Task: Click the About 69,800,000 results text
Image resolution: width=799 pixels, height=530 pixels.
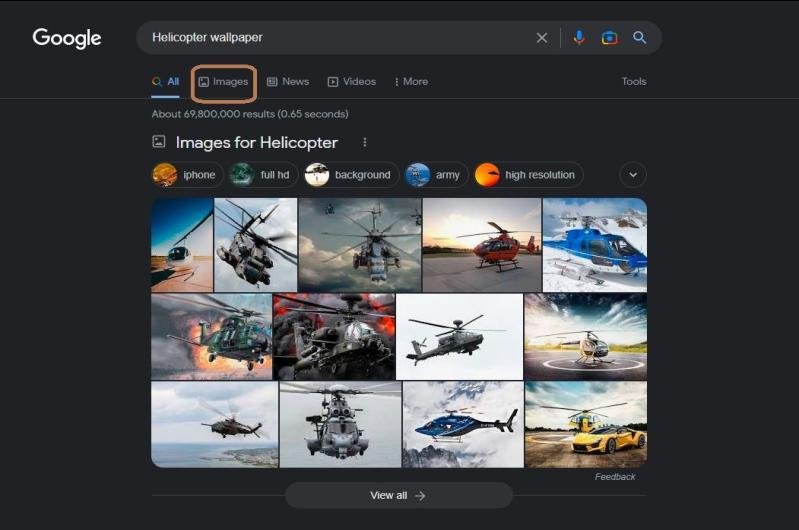Action: click(x=250, y=114)
